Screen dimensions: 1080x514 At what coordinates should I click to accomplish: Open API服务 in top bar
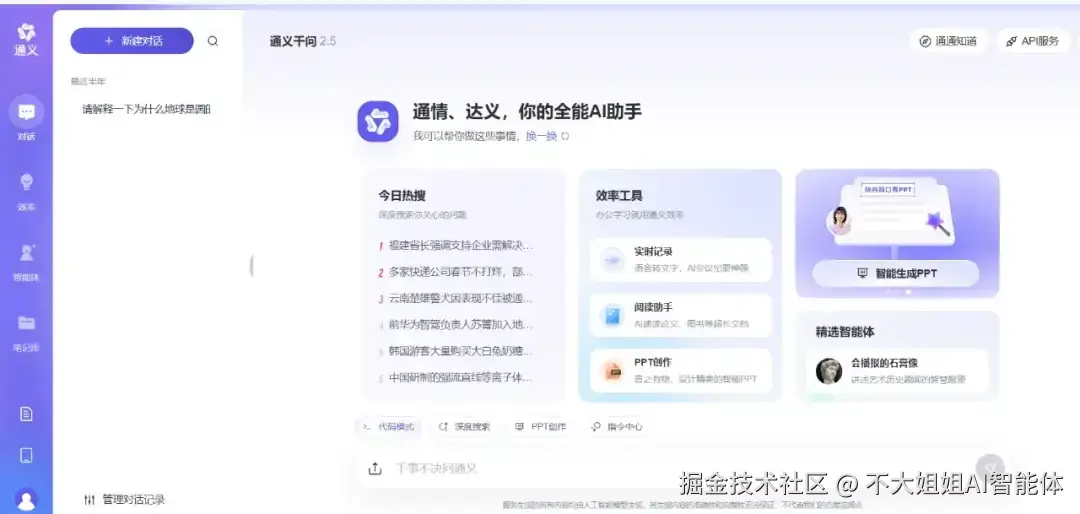coord(1032,41)
